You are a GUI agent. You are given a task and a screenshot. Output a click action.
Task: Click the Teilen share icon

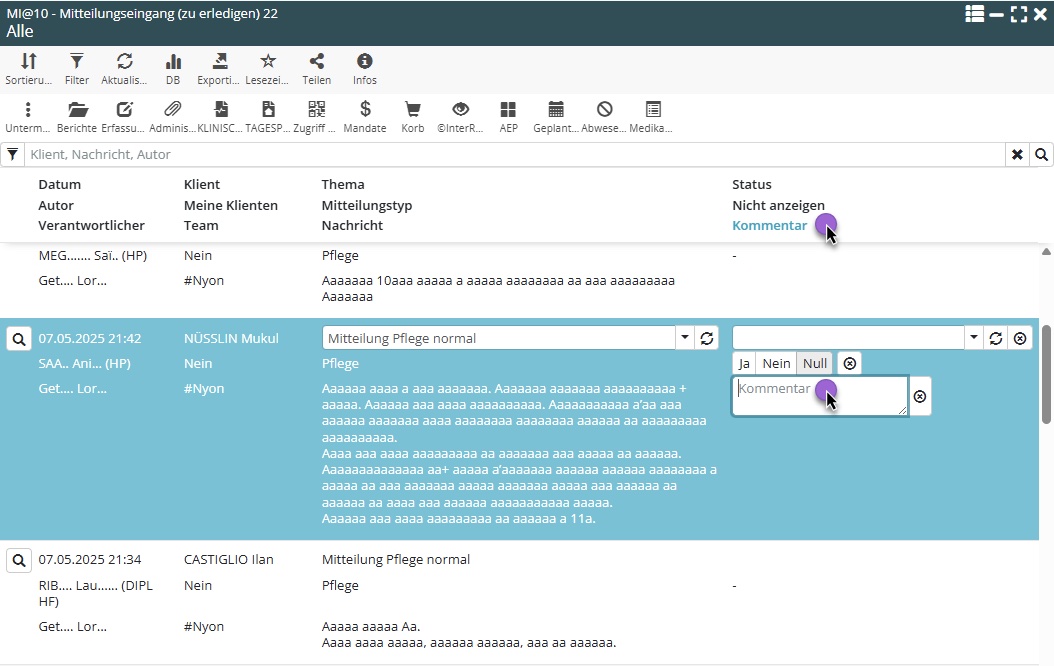coord(316,62)
